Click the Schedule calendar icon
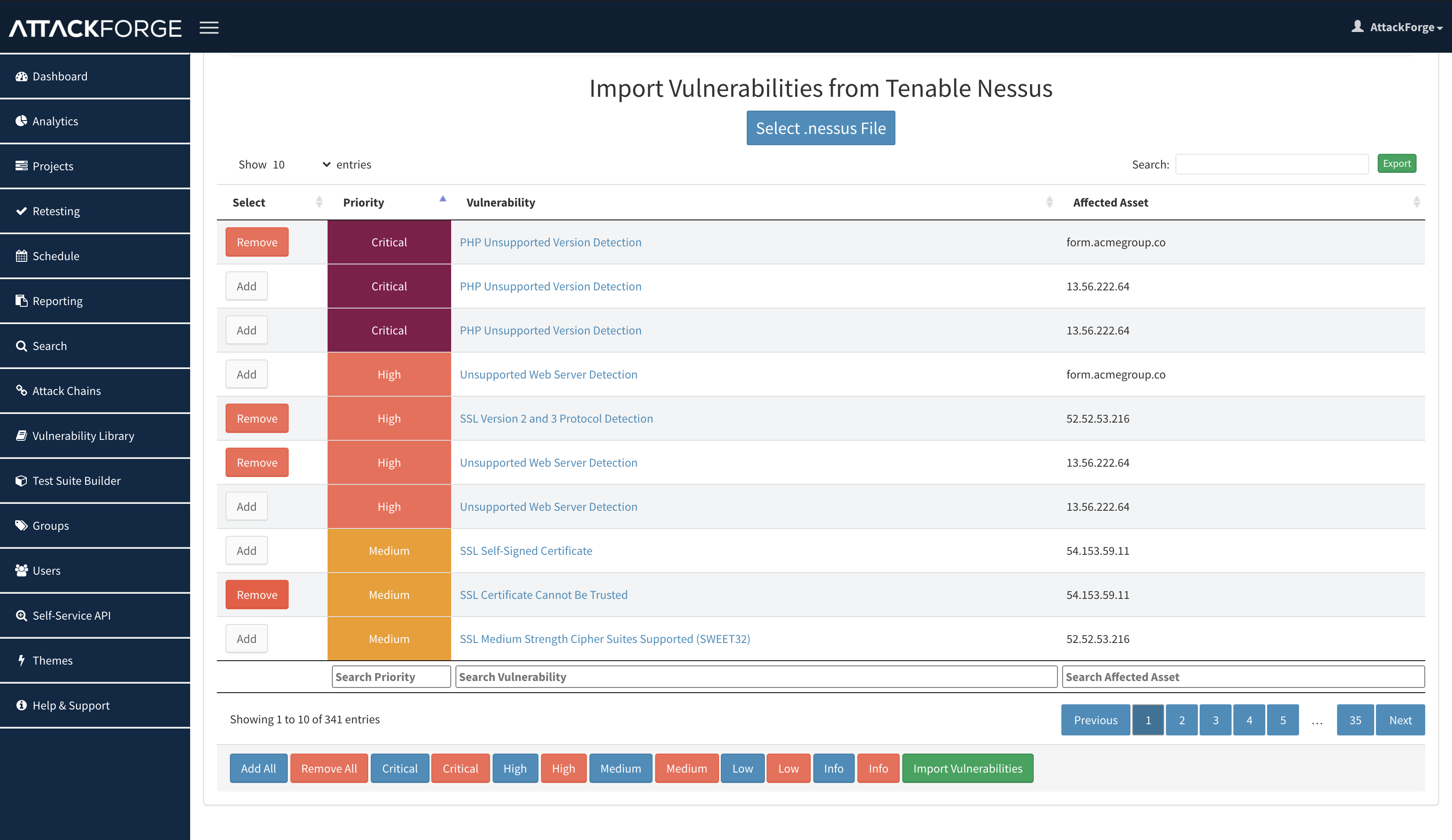 tap(21, 256)
